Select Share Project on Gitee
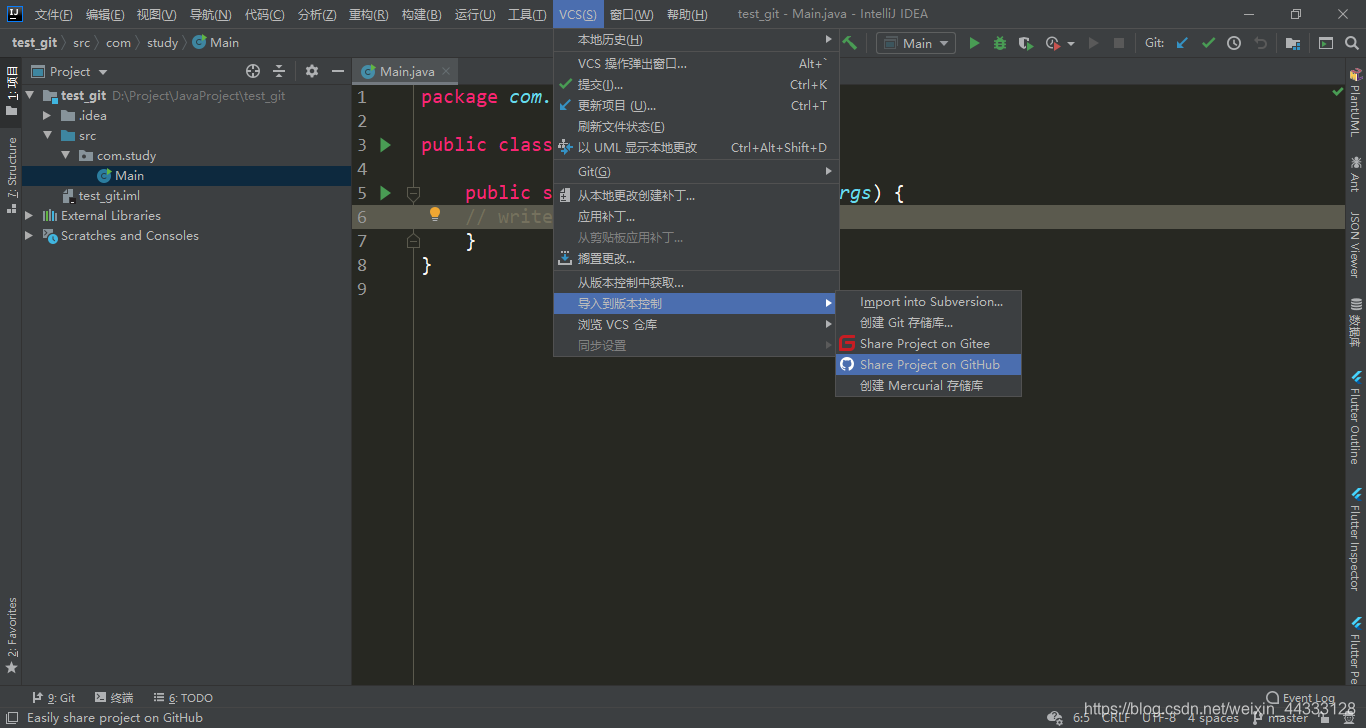This screenshot has height=728, width=1366. point(928,344)
